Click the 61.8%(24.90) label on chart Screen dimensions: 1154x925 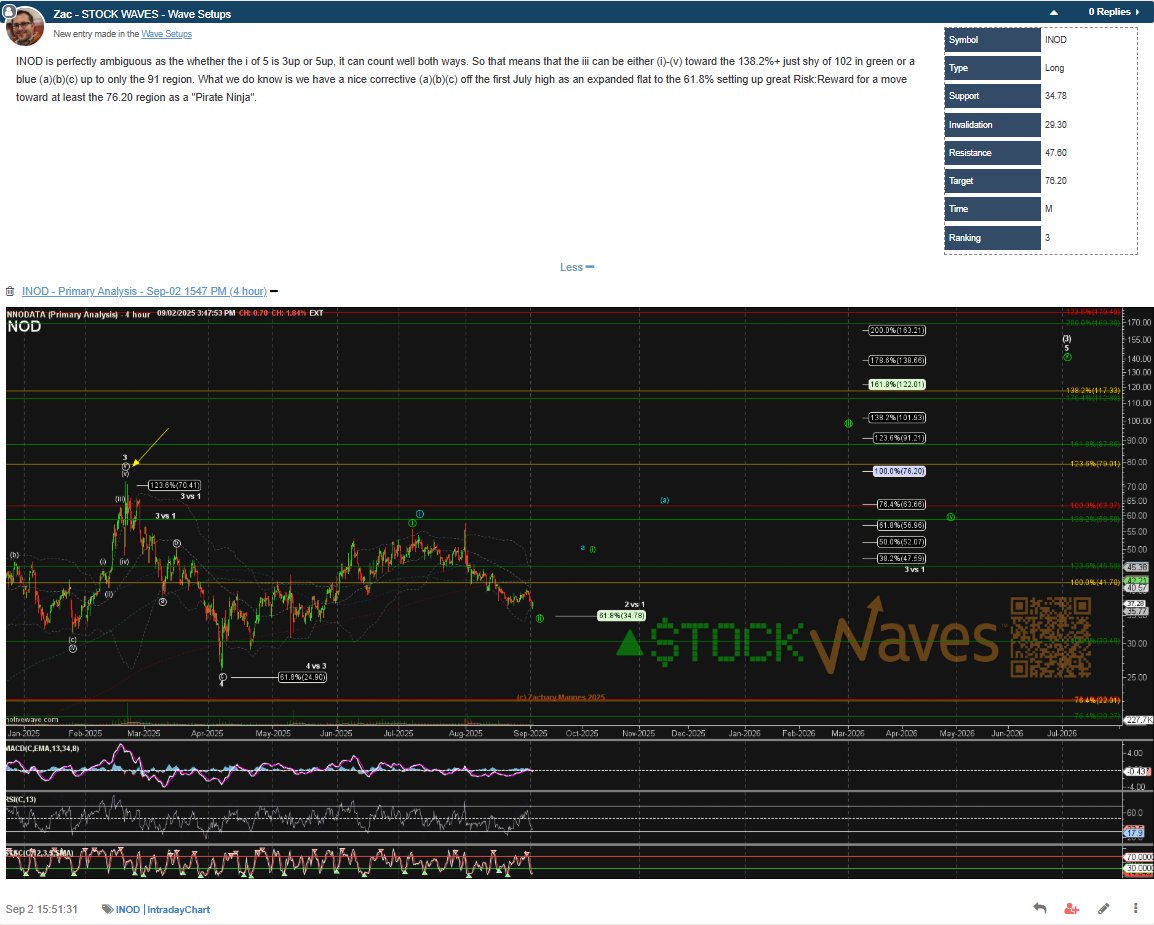point(302,677)
